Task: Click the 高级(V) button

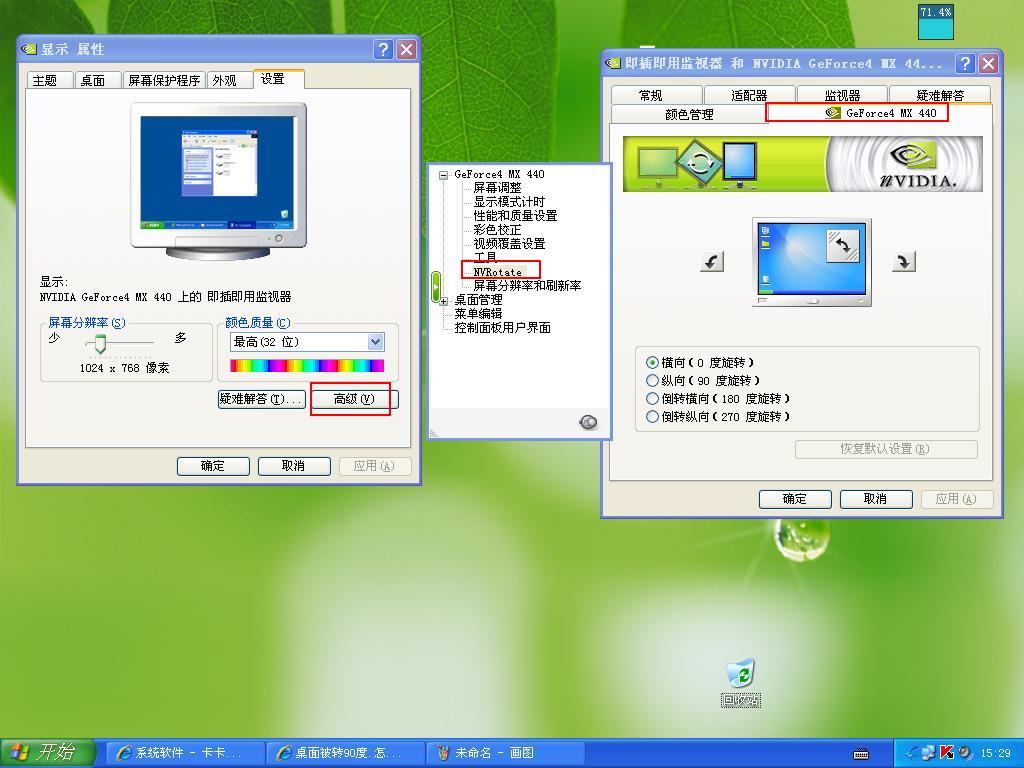Action: pos(354,399)
